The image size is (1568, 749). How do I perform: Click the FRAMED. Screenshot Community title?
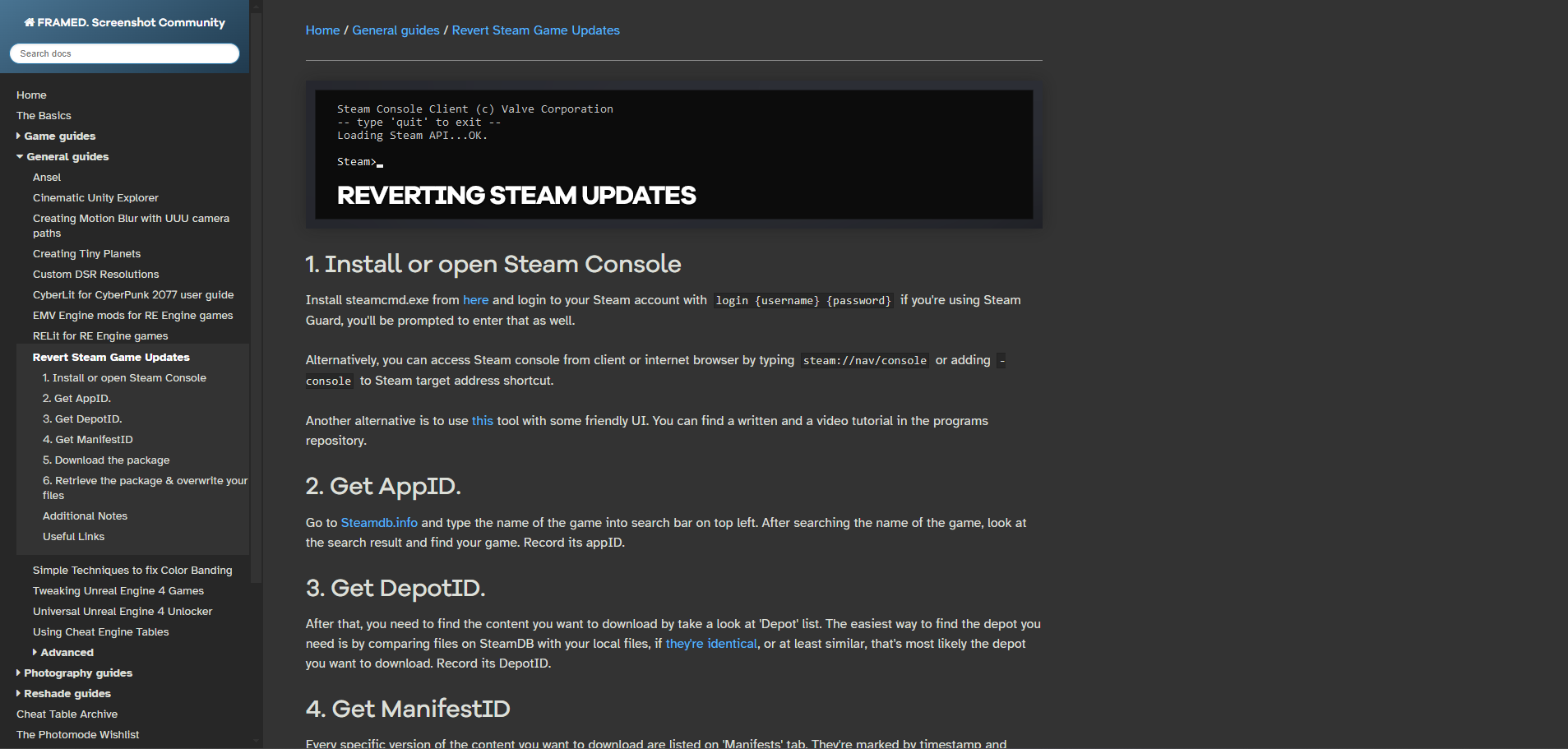[x=131, y=23]
